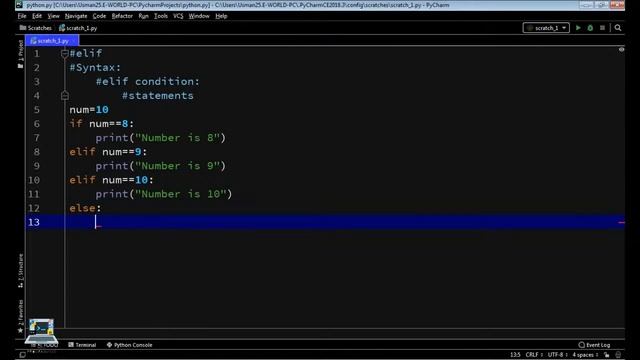Open the Refactor menu
Screen dimensions: 640x360
click(x=122, y=16)
